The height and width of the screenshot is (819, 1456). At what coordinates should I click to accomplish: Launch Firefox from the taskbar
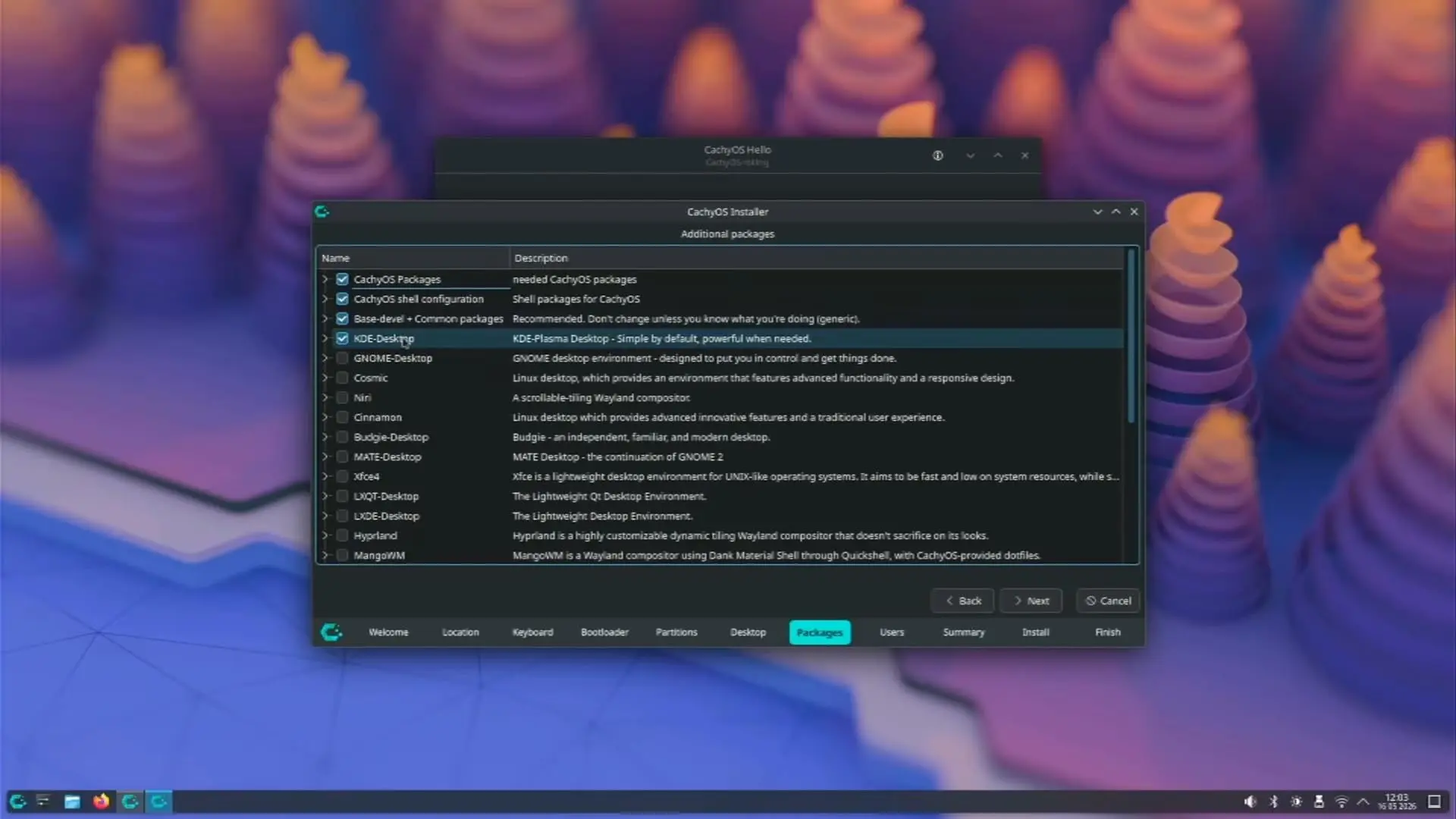point(101,802)
